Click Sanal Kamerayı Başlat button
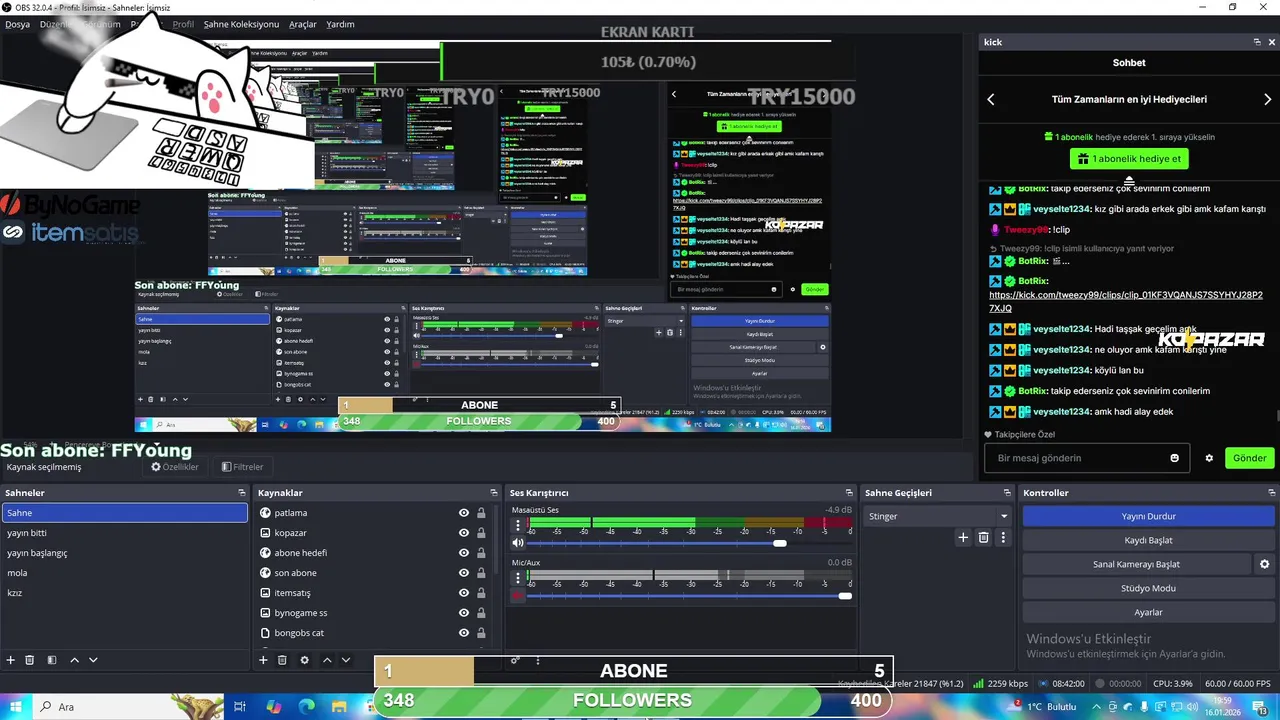Screen dimensions: 1280x720 pyautogui.click(x=1136, y=564)
